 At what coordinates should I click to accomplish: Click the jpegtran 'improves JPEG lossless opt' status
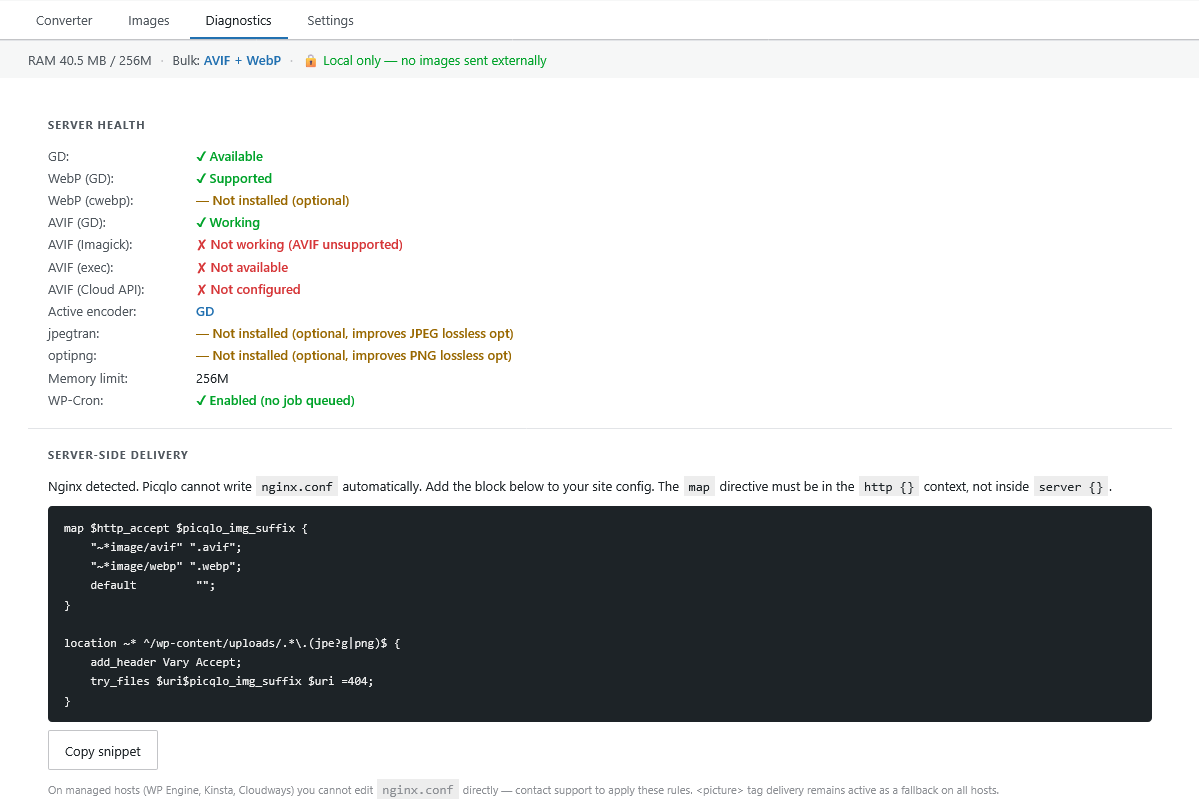pyautogui.click(x=355, y=334)
